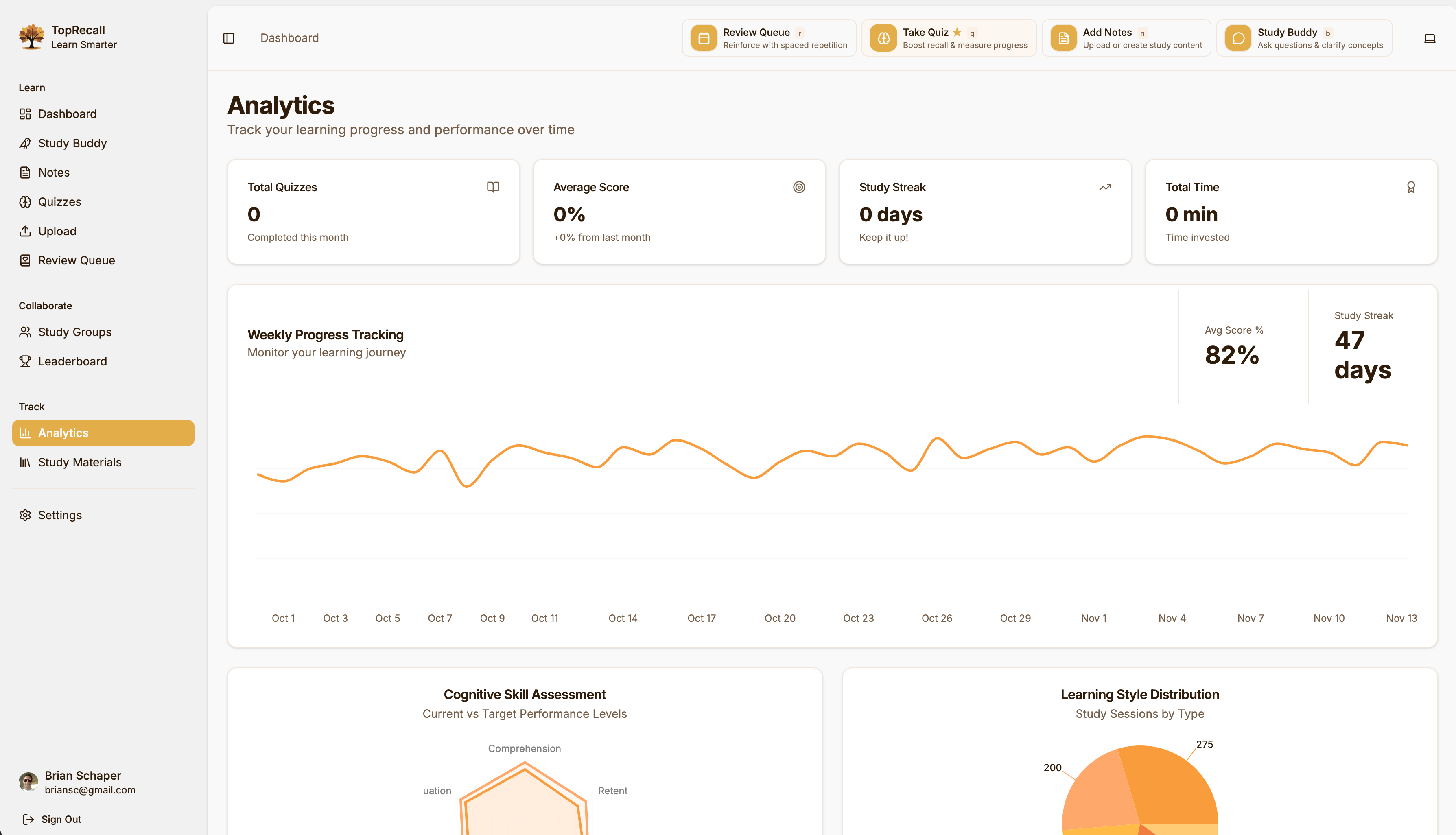Click the Leaderboard trophy icon

coord(25,361)
